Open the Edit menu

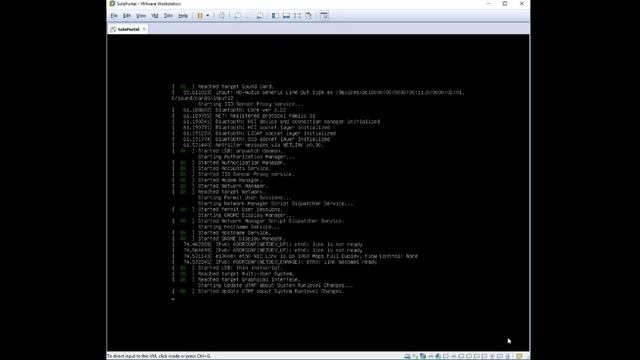coord(127,16)
